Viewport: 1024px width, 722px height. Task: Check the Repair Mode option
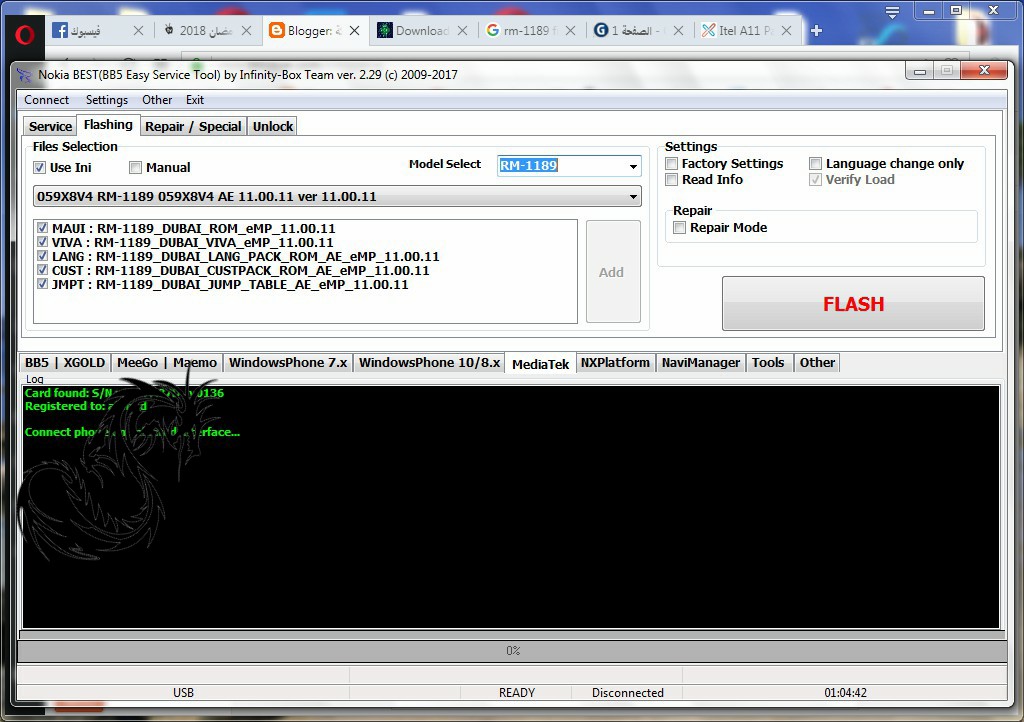680,228
